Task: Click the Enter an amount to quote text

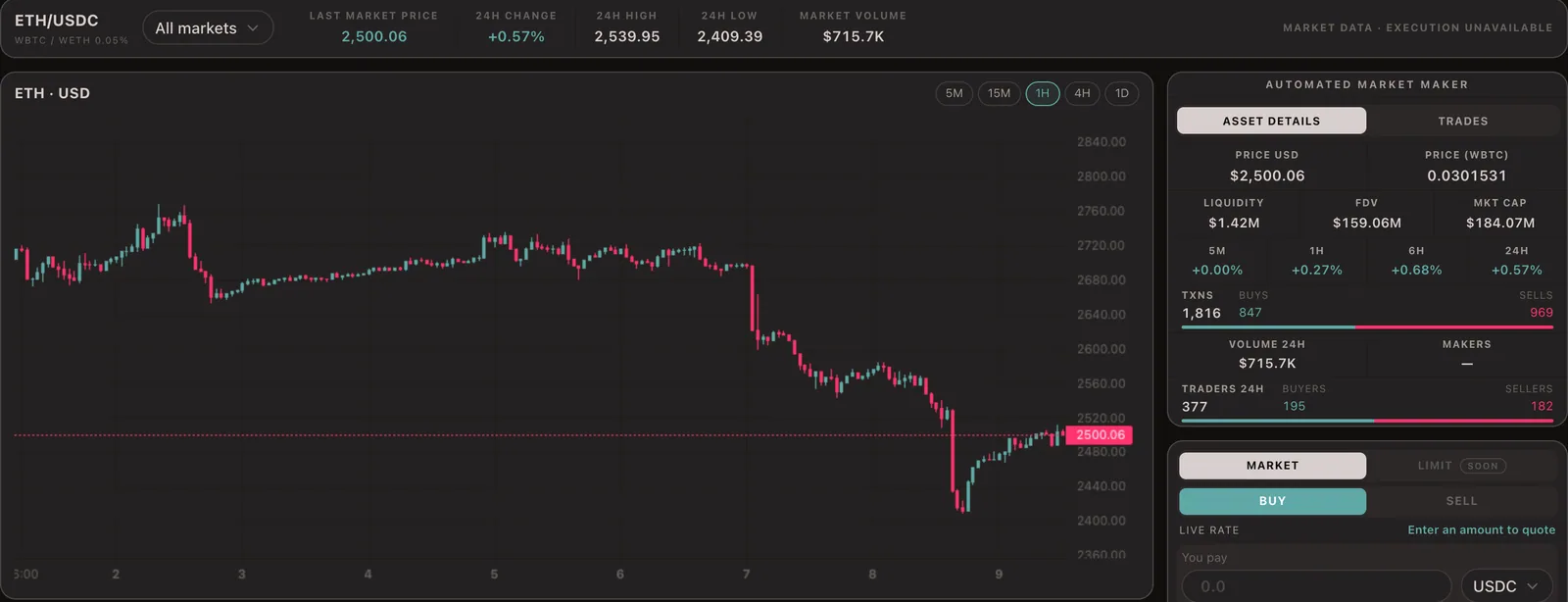Action: click(x=1482, y=530)
